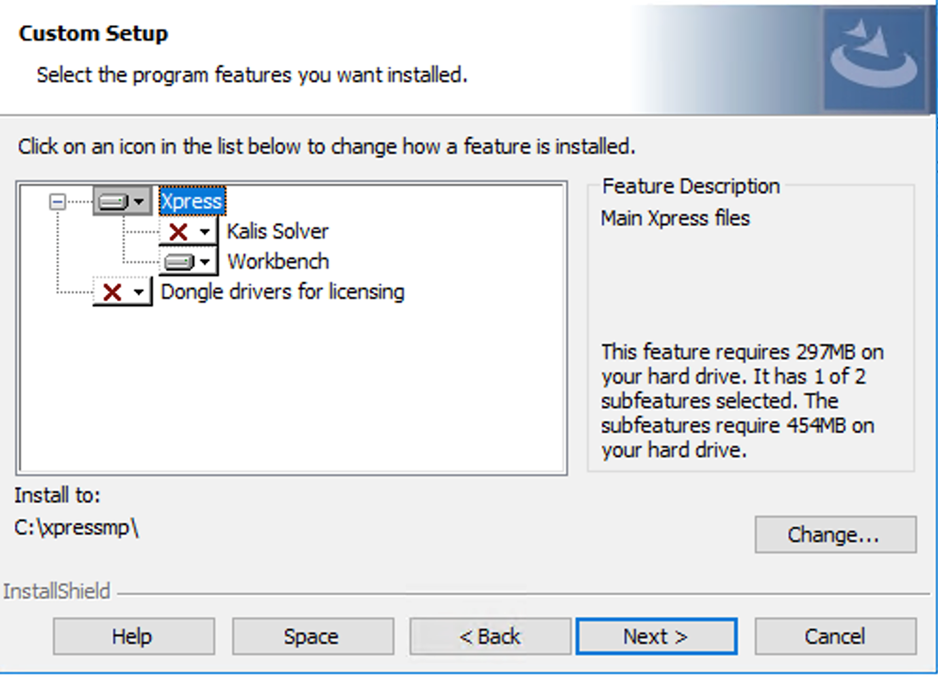938x677 pixels.
Task: Open the Kalis Solver install-state dropdown arrow
Action: pos(205,232)
